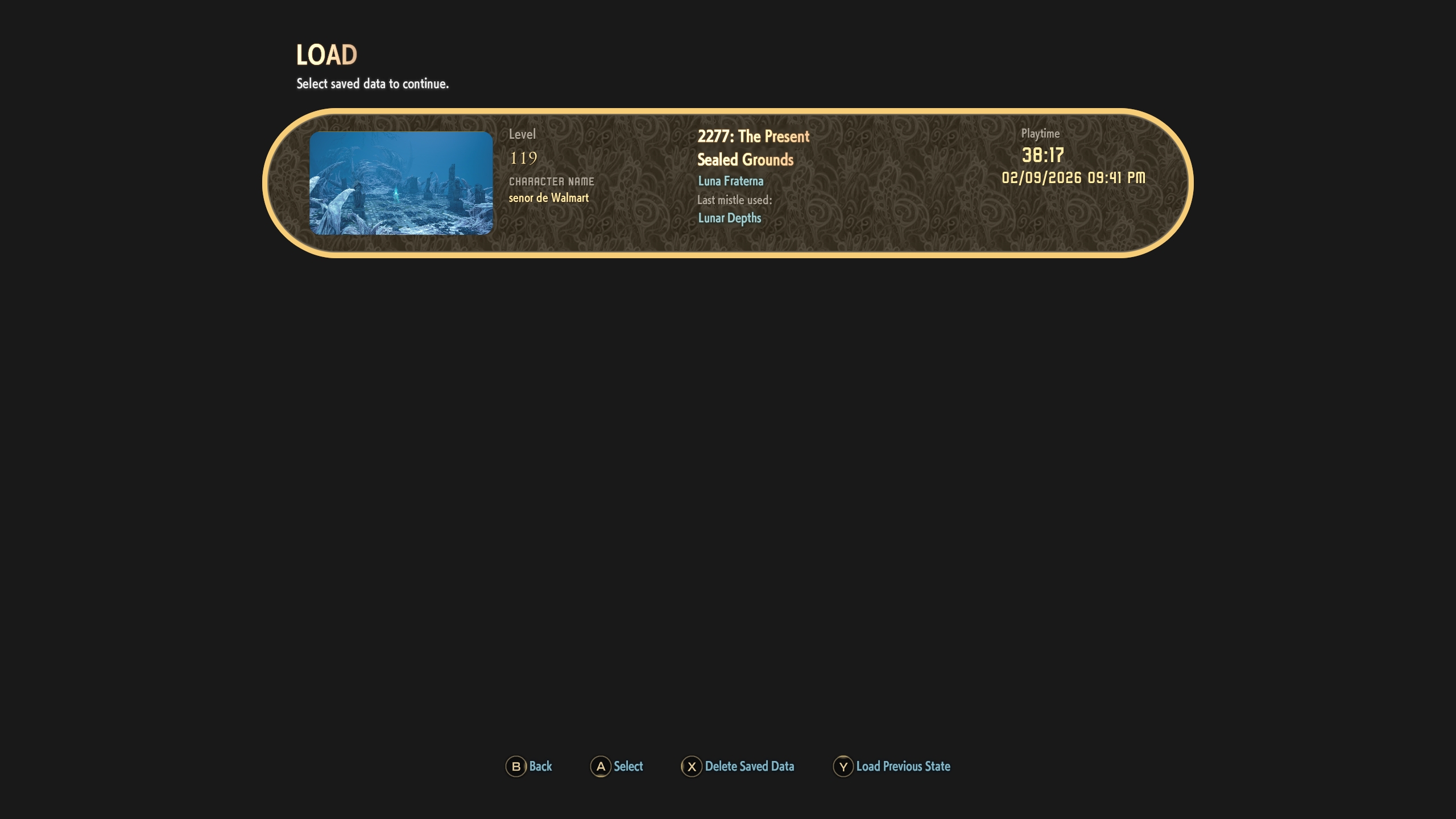The height and width of the screenshot is (819, 1456).
Task: Click the save date 02/09/2026 09:41 PM
Action: [x=1073, y=177]
